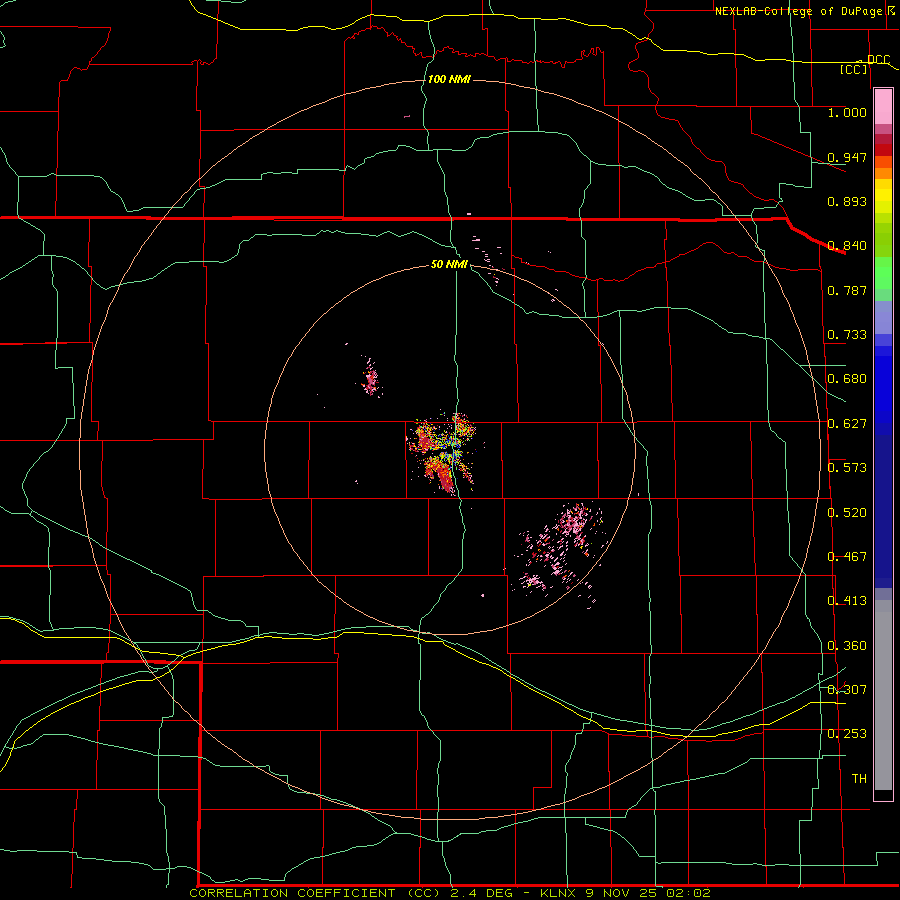The image size is (900, 900).
Task: Click the DCC product label above the scale
Action: pyautogui.click(x=878, y=59)
